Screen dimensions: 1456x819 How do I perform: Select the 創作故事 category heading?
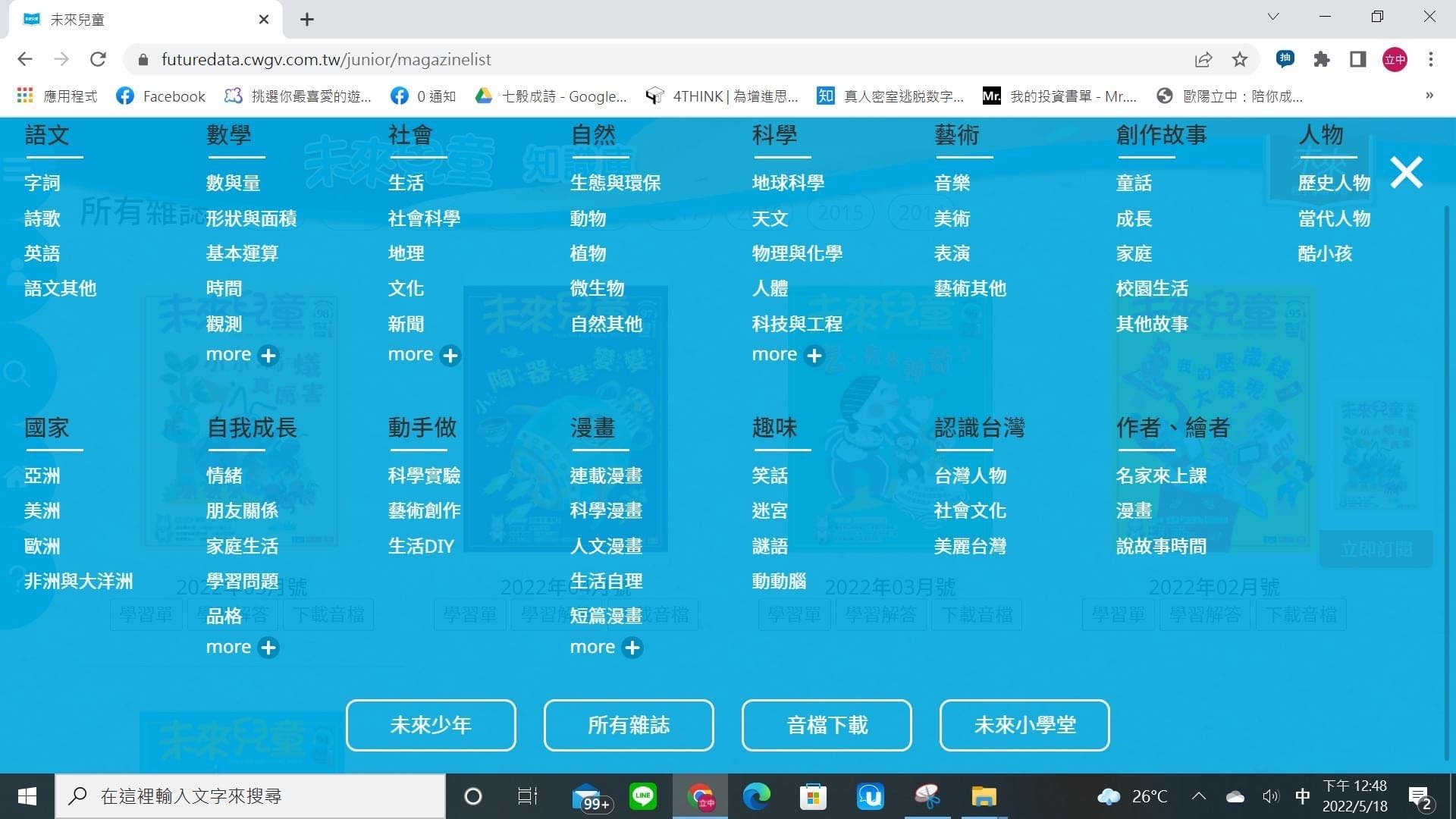1162,135
